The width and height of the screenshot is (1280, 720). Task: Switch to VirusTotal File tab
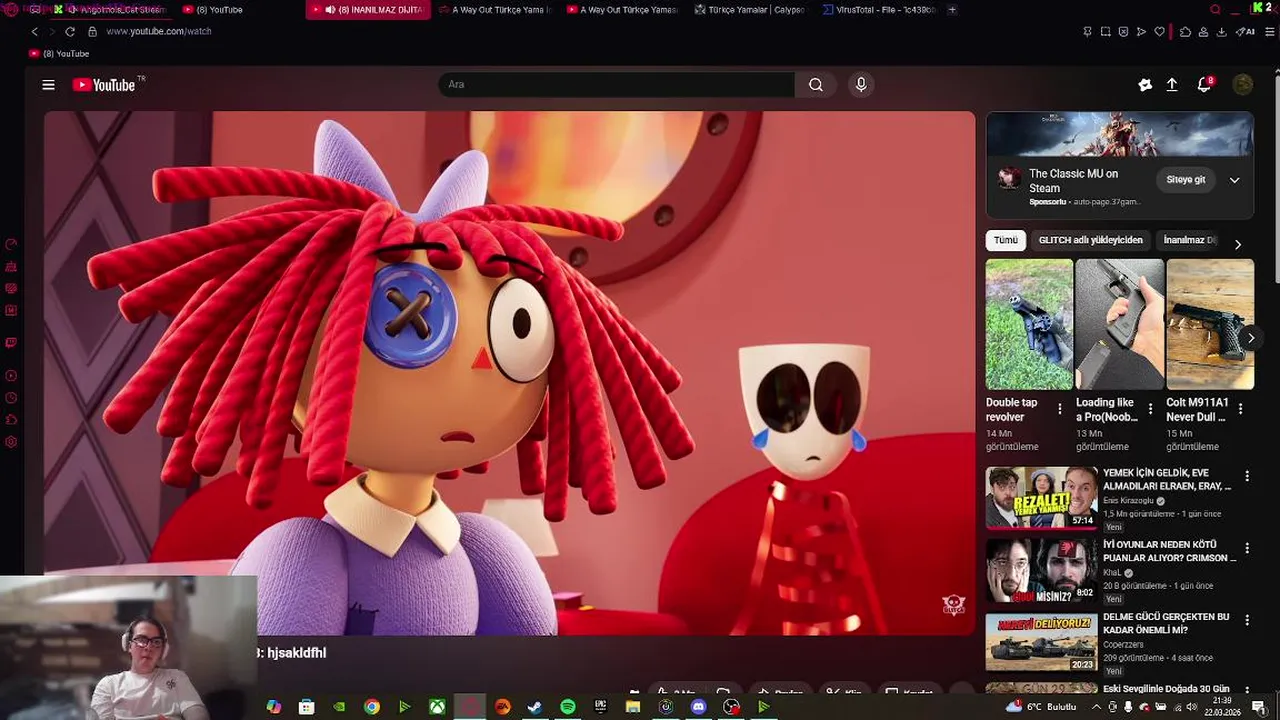(x=880, y=10)
